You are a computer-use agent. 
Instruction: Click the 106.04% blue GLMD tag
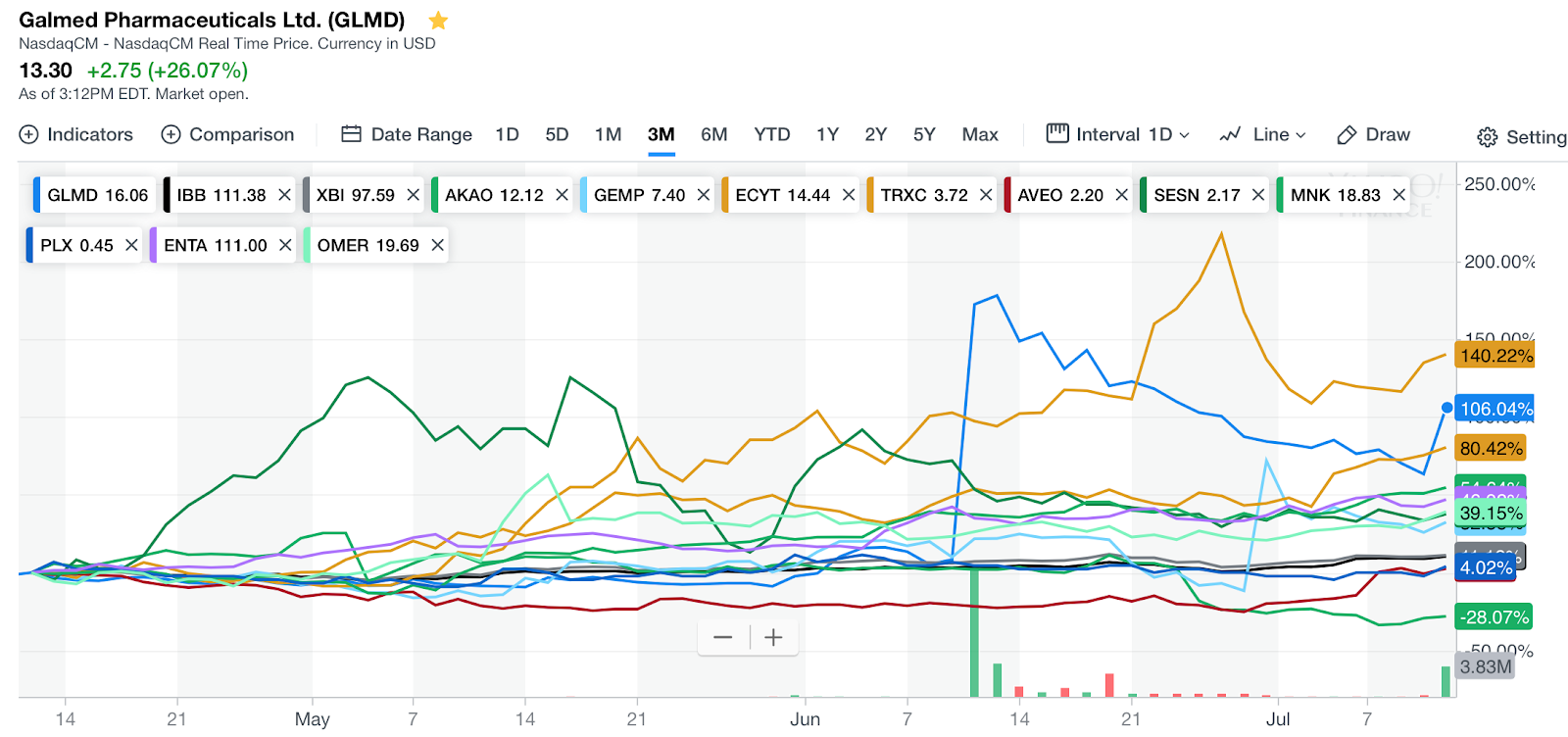click(x=1495, y=409)
